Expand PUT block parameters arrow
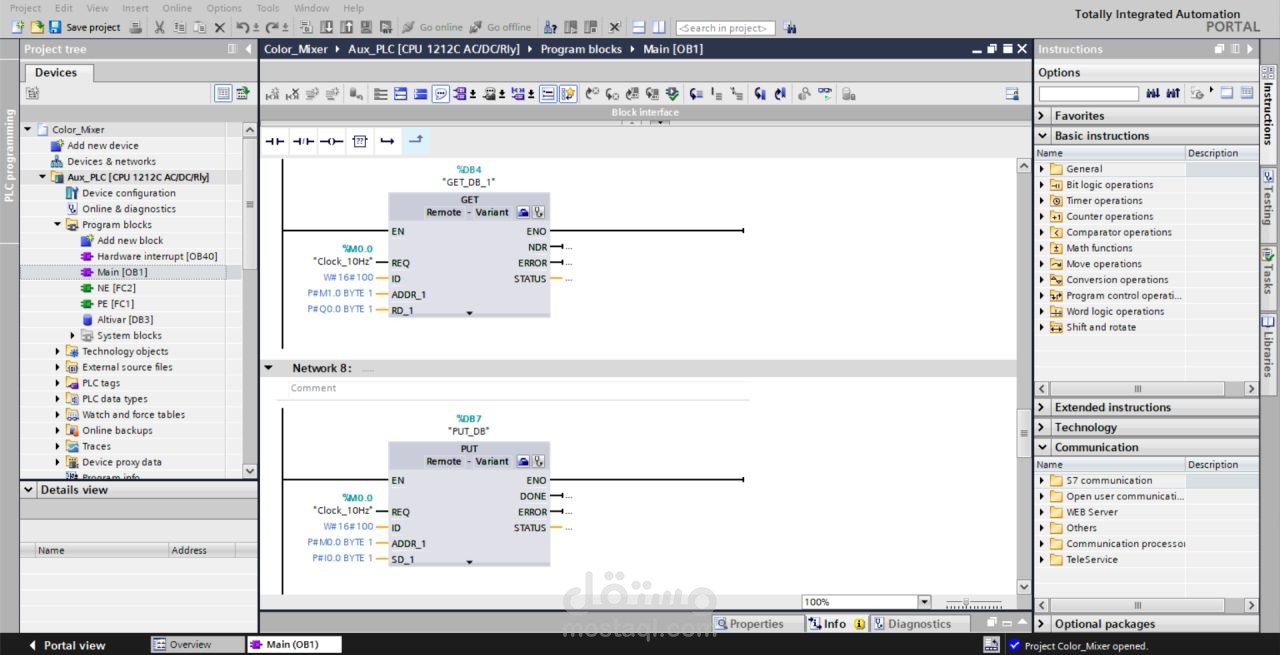Image resolution: width=1280 pixels, height=655 pixels. 469,561
